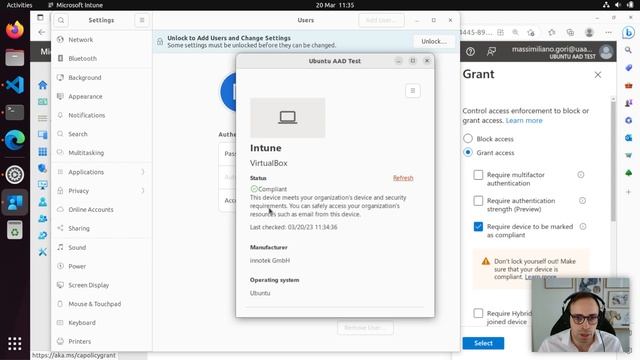
Task: Click the plus icon in Edge sidebar
Action: click(629, 192)
